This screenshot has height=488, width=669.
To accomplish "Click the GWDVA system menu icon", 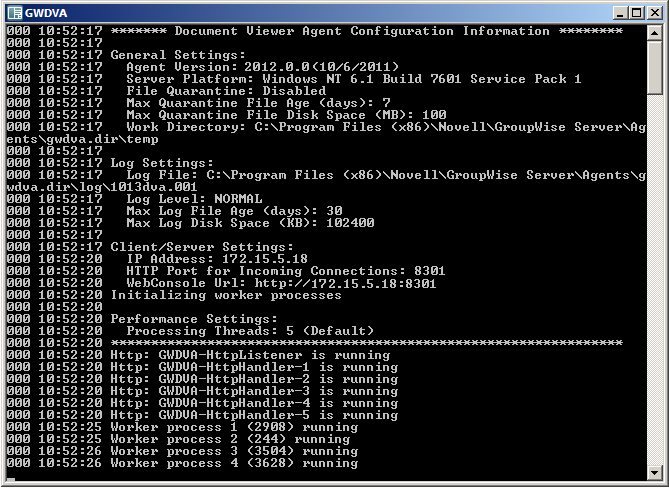I will click(13, 11).
